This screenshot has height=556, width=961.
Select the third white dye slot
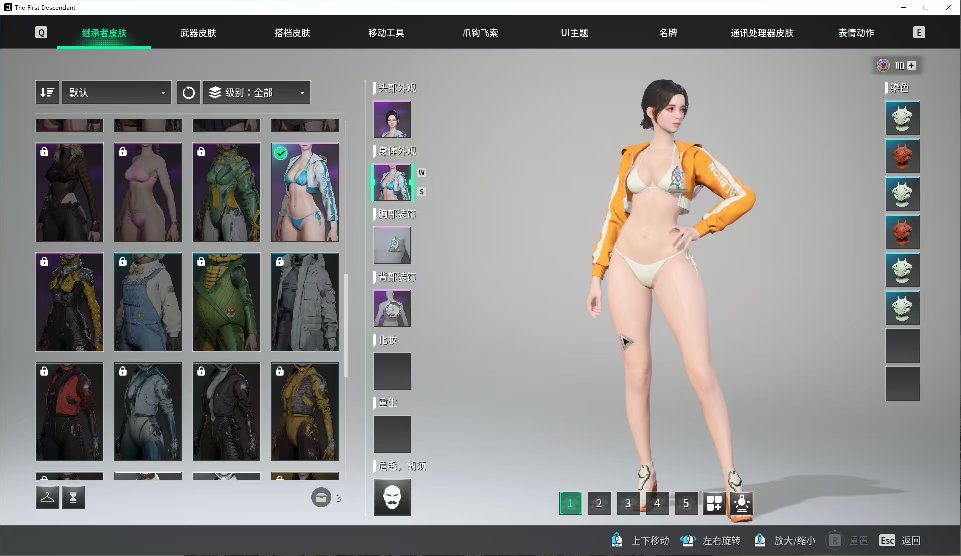click(902, 194)
